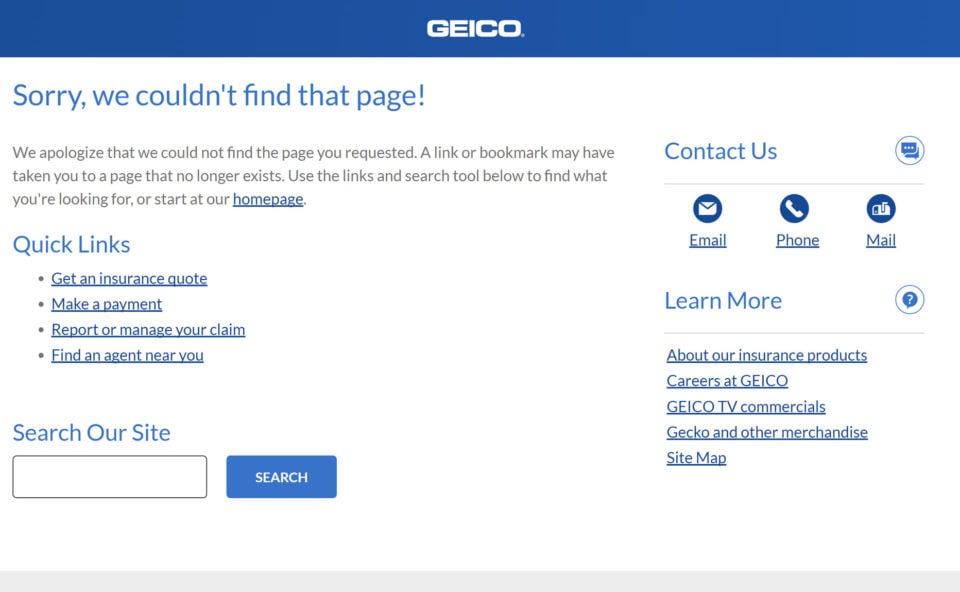Click Gecko and other merchandise

[x=767, y=432]
